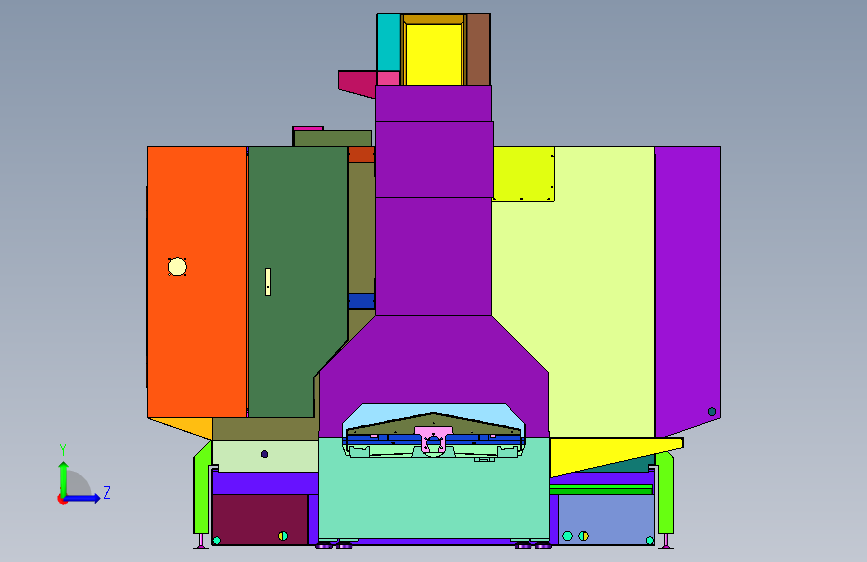Image resolution: width=867 pixels, height=562 pixels.
Task: Pick the cream handle on the green door
Action: pyautogui.click(x=268, y=282)
